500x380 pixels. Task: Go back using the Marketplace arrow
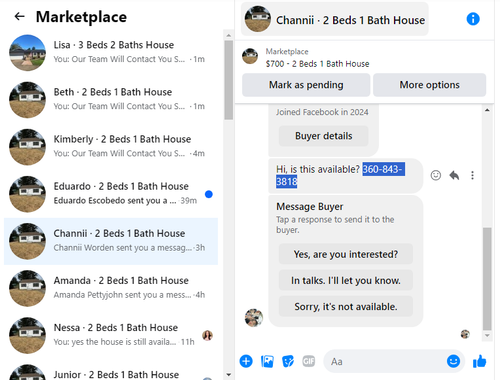(x=20, y=16)
